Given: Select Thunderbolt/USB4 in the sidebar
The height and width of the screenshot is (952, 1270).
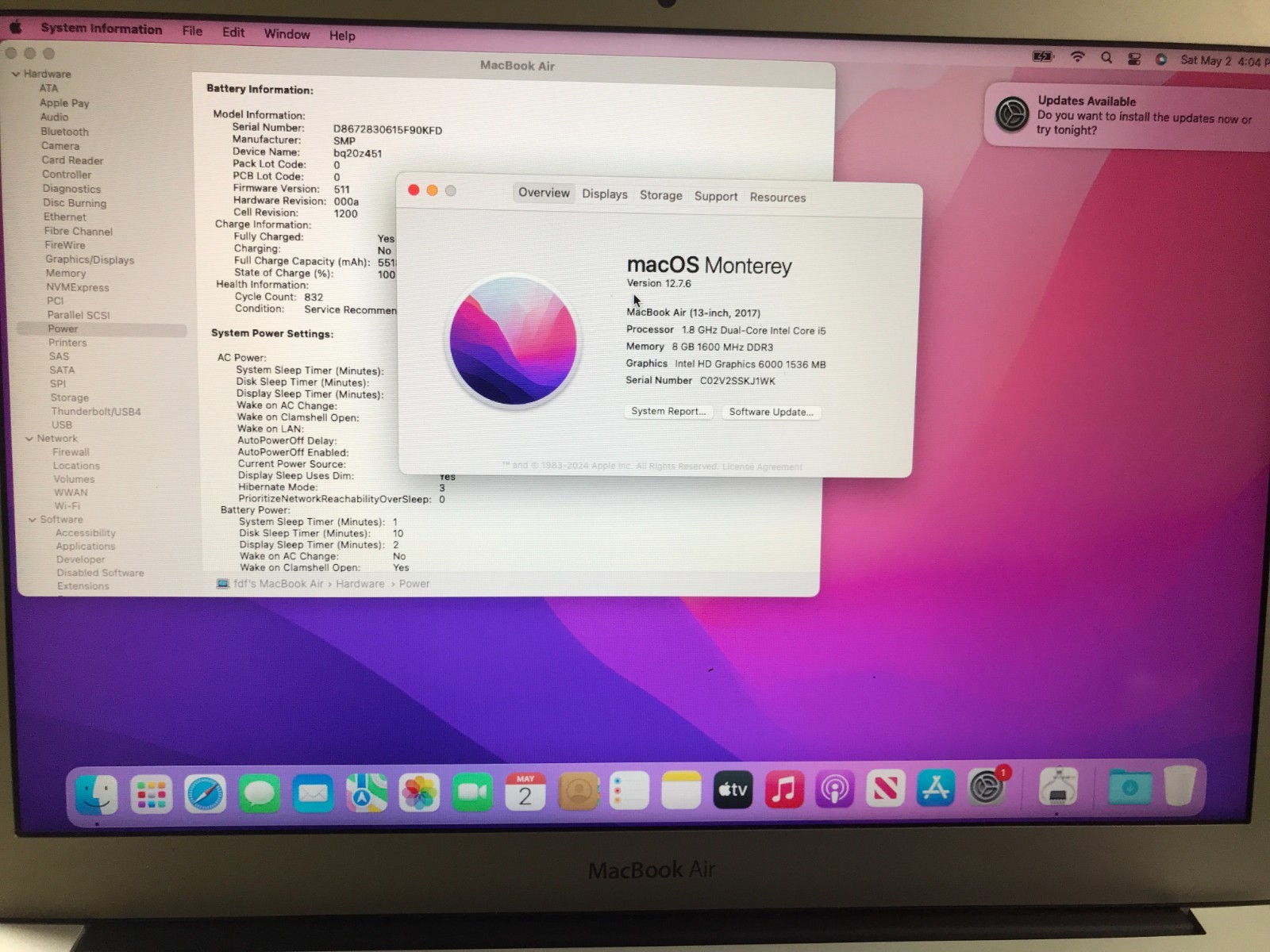Looking at the screenshot, I should pyautogui.click(x=96, y=412).
